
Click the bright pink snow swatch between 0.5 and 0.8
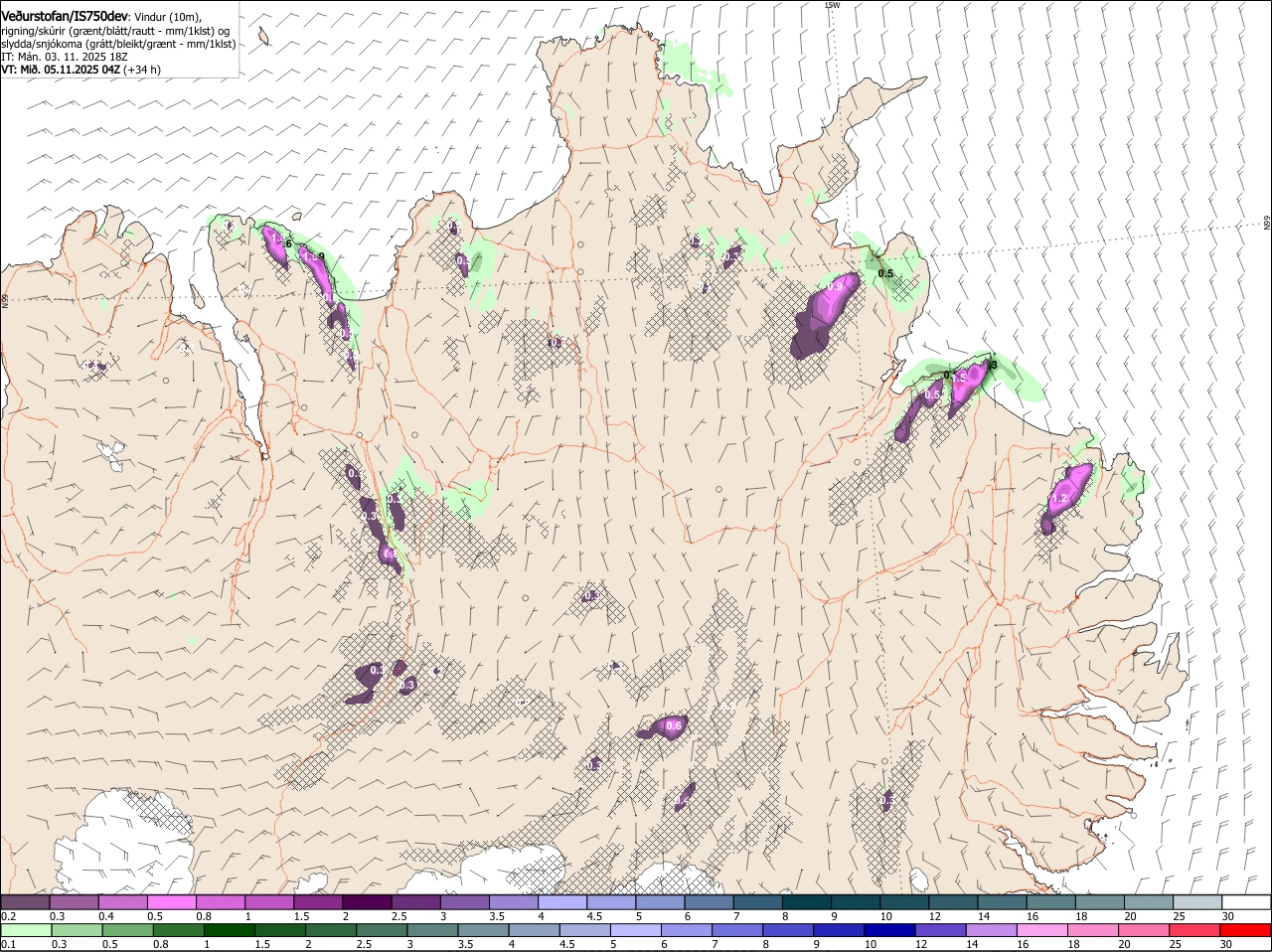171,901
